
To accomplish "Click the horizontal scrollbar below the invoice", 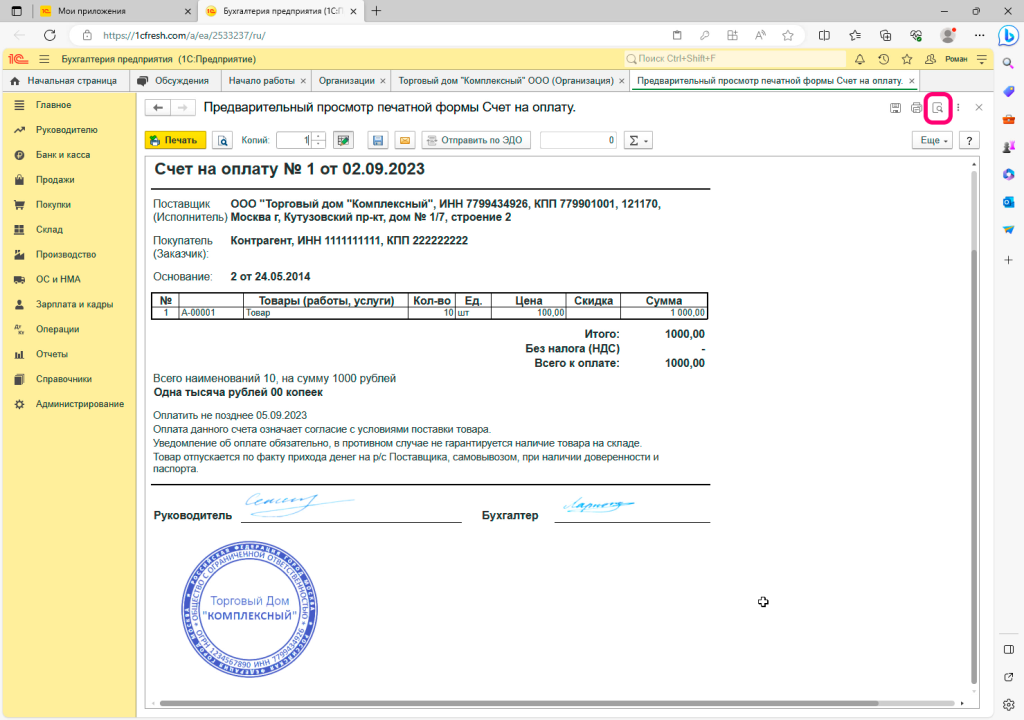I will click(x=519, y=704).
